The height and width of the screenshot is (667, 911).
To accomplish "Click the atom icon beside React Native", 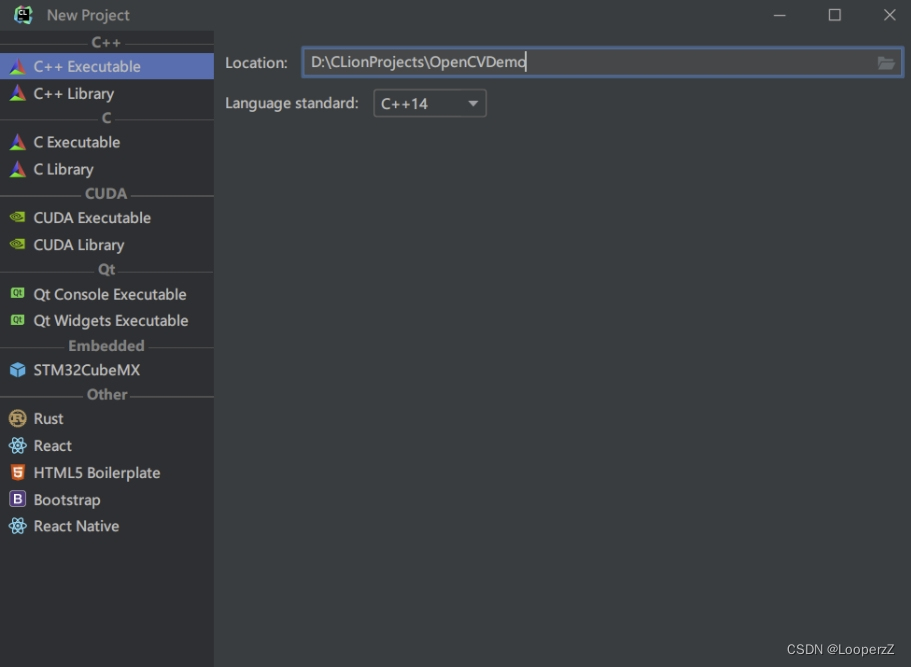I will (17, 526).
